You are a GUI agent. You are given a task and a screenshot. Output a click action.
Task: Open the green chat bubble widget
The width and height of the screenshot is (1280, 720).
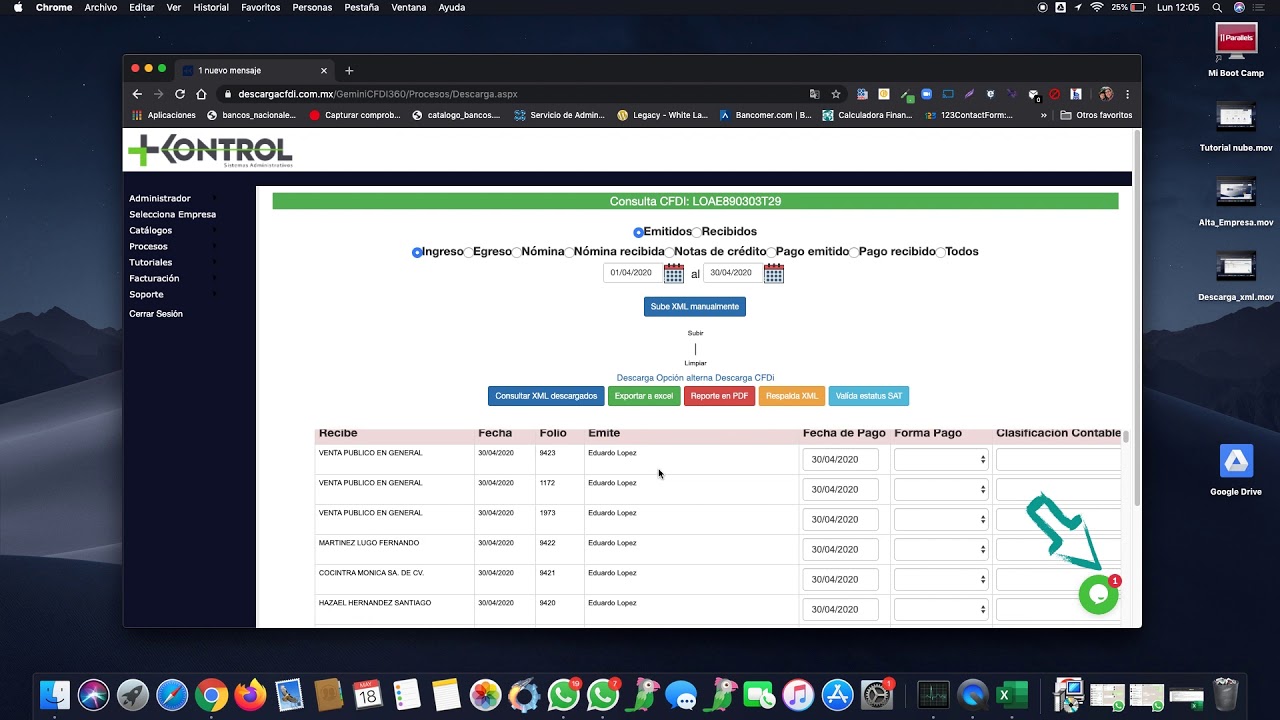[1098, 594]
